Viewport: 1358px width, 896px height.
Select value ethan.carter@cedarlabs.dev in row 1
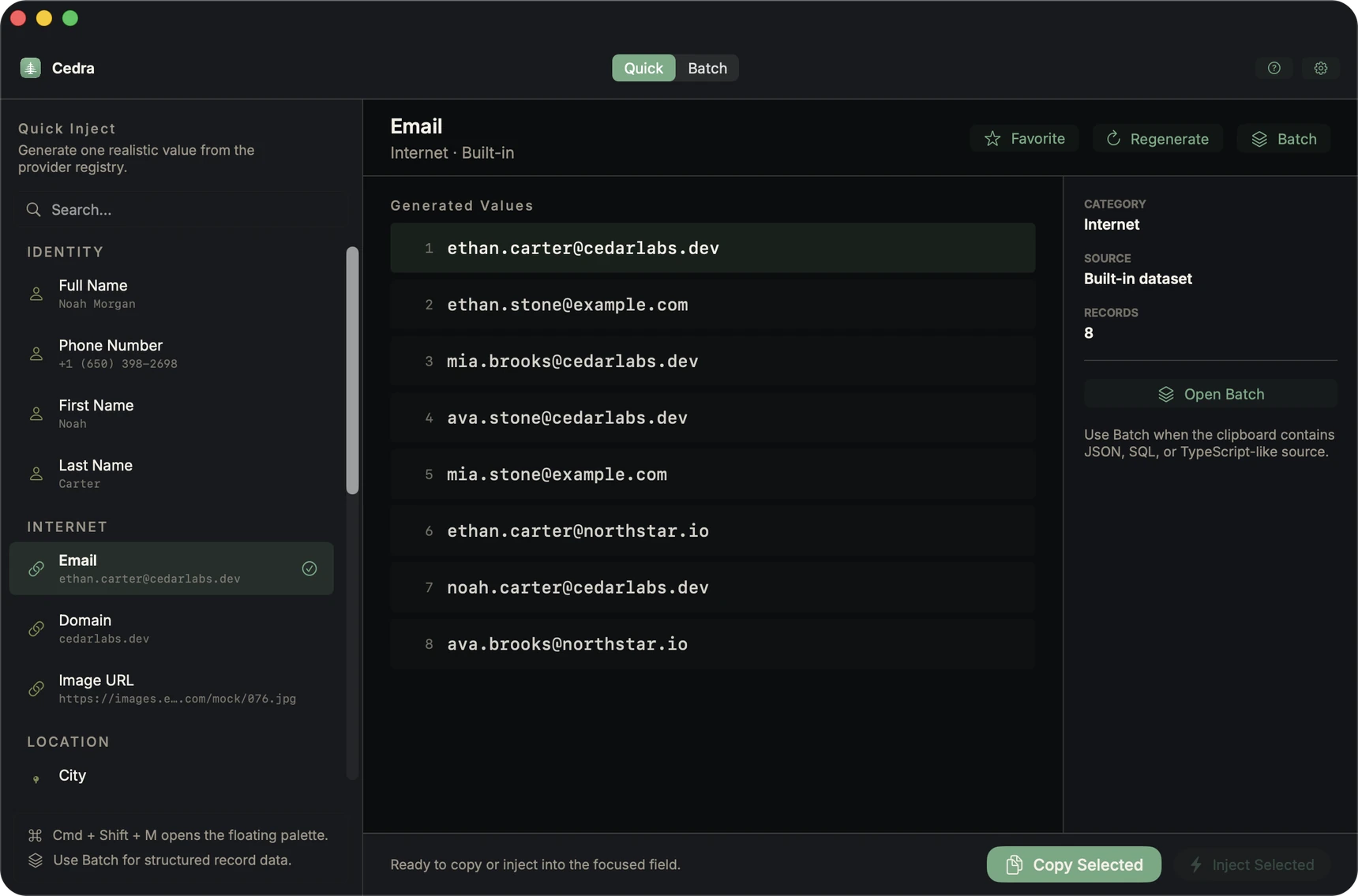[x=712, y=248]
